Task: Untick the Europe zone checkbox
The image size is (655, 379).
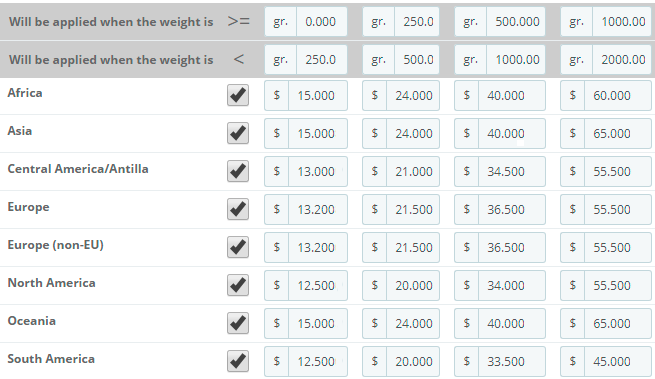Action: click(x=238, y=209)
